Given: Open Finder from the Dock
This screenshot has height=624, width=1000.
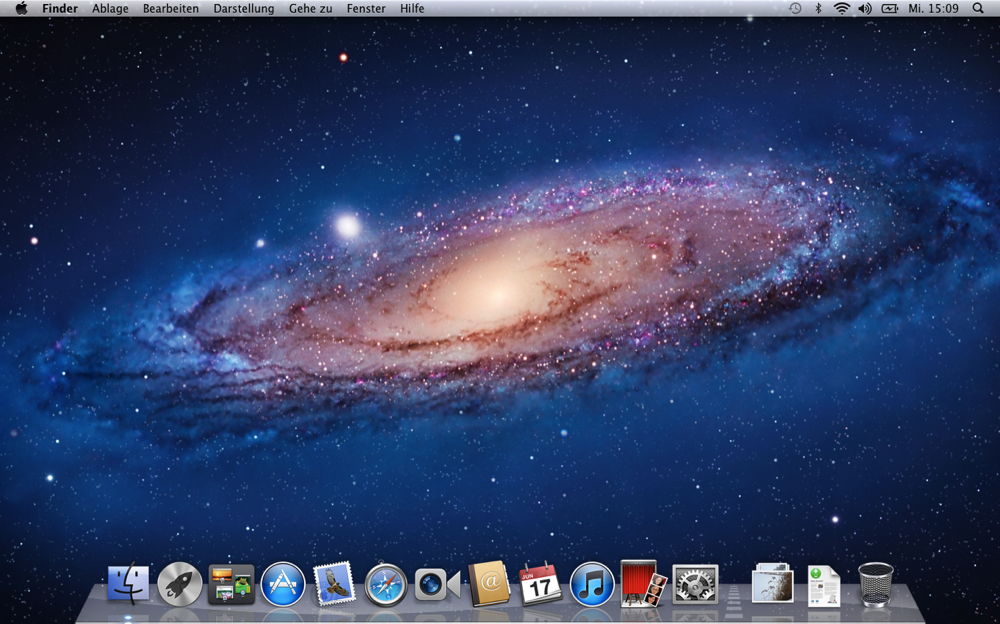Looking at the screenshot, I should 128,584.
